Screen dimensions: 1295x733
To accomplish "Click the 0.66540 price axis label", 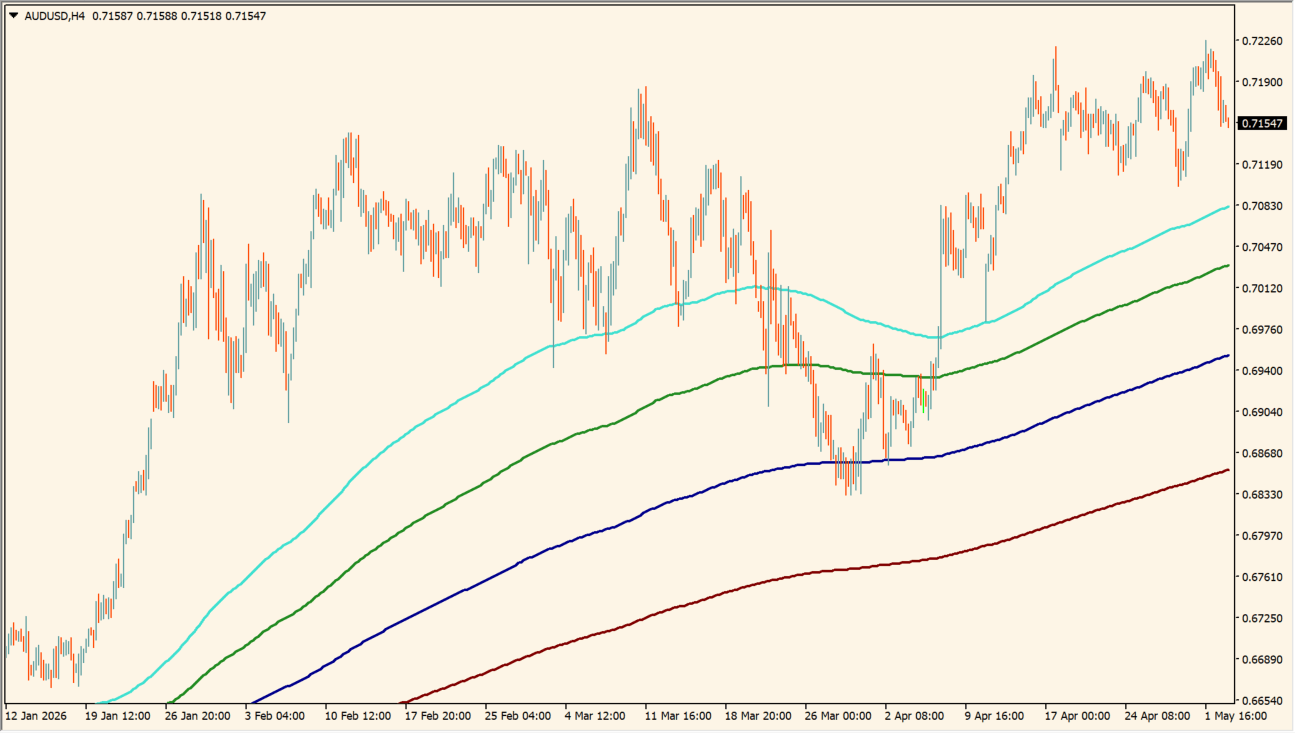I will coord(1262,701).
